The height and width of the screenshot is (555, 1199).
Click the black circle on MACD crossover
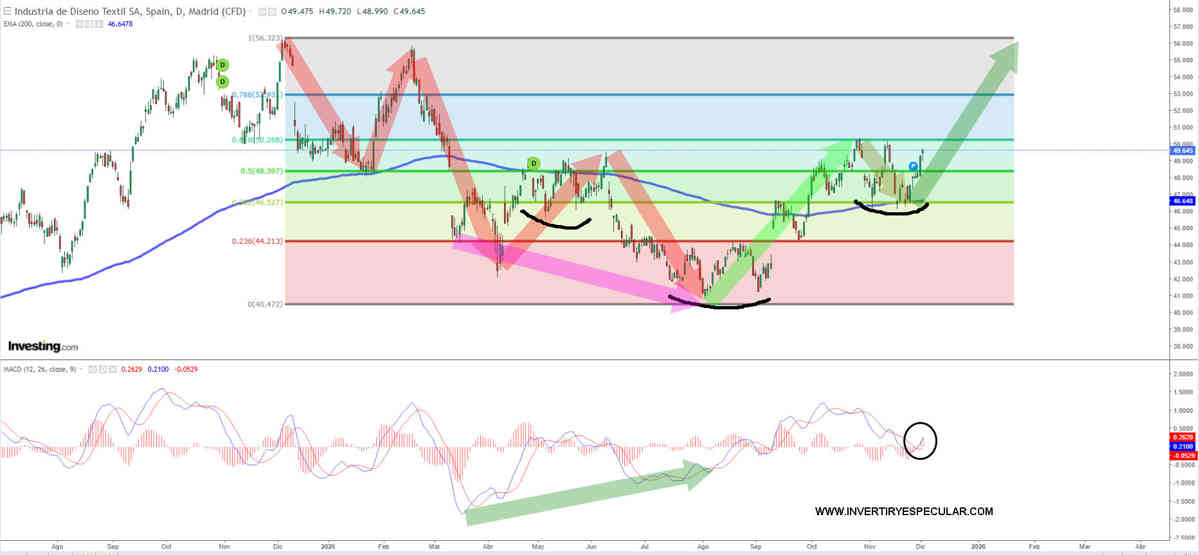(x=921, y=438)
